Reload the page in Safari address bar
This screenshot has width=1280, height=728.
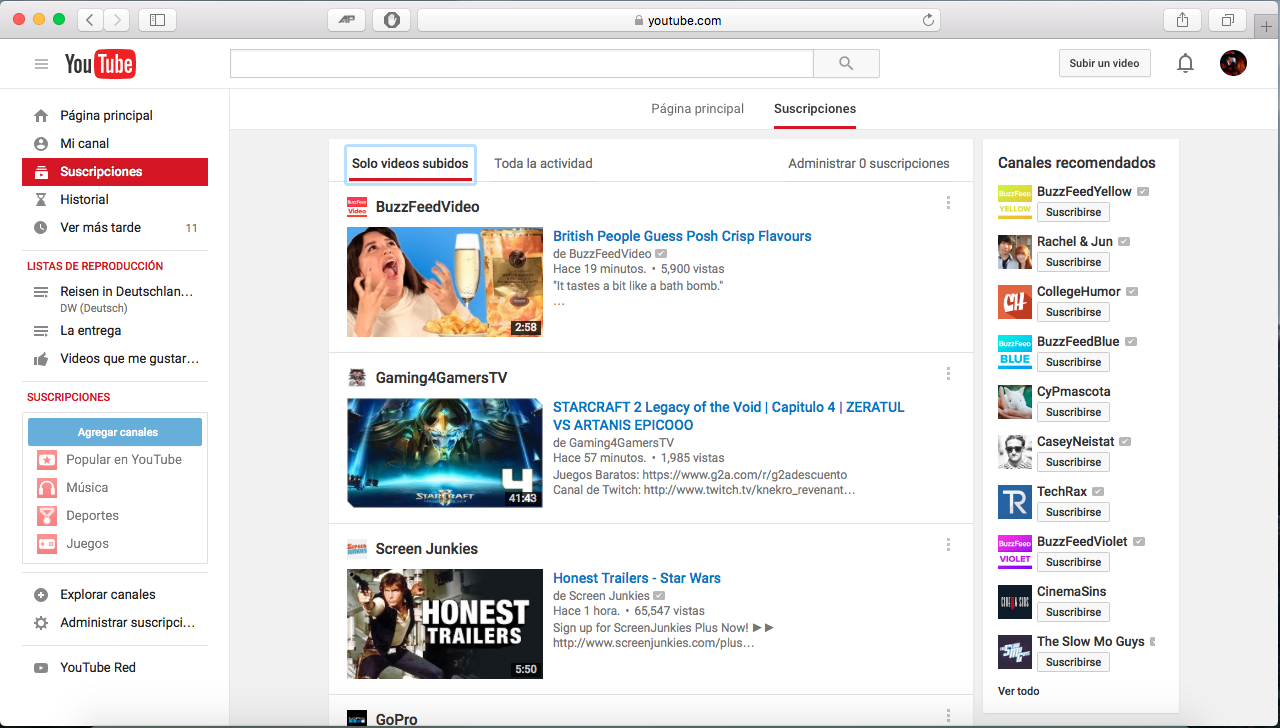click(x=928, y=20)
